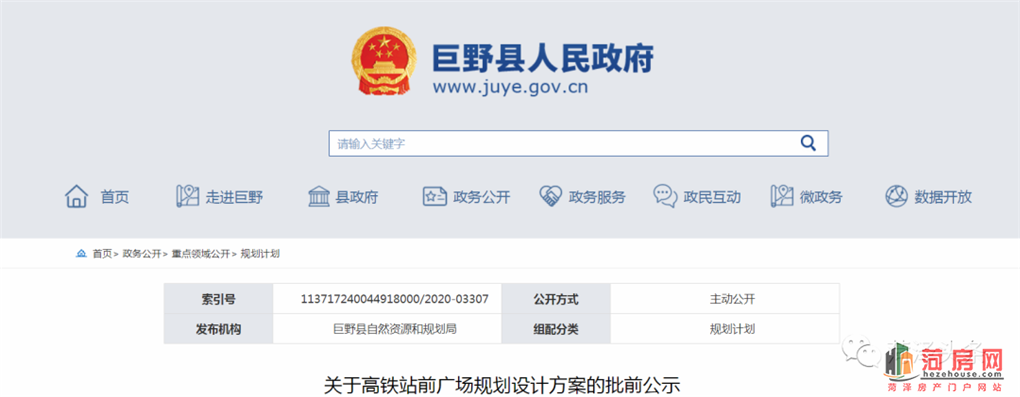The width and height of the screenshot is (1020, 397).
Task: Open the 政务公开 navigation item
Action: [x=482, y=197]
